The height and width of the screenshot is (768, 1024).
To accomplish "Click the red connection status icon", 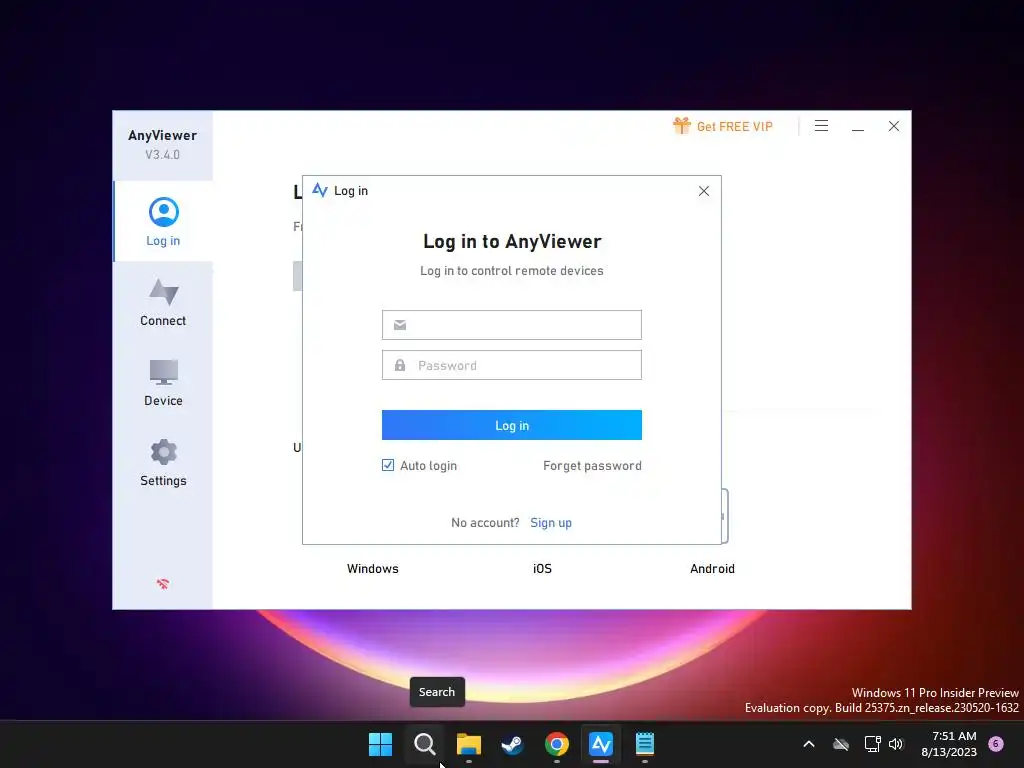I will 163,584.
